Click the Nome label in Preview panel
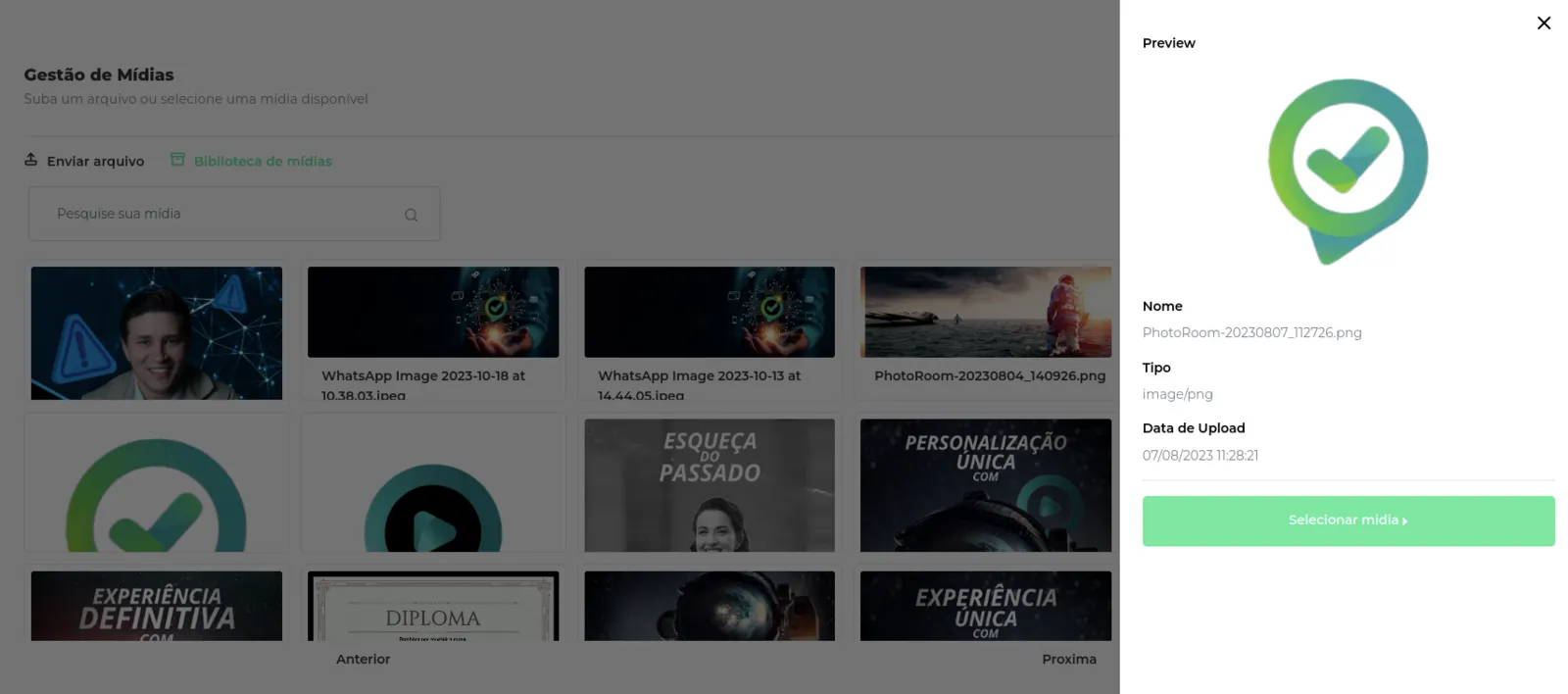The width and height of the screenshot is (1568, 694). click(x=1162, y=306)
